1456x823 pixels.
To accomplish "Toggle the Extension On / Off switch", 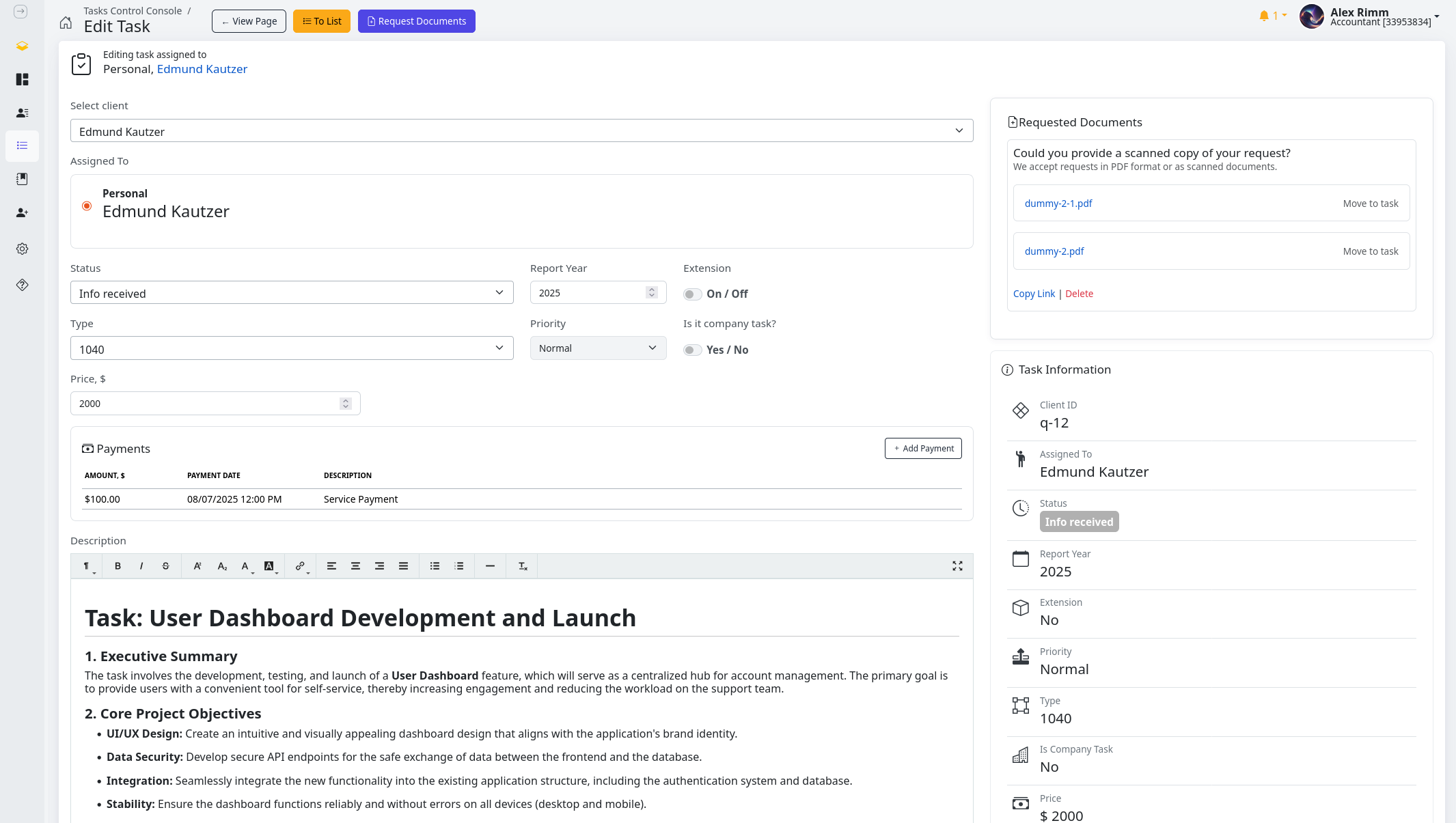I will (x=692, y=294).
